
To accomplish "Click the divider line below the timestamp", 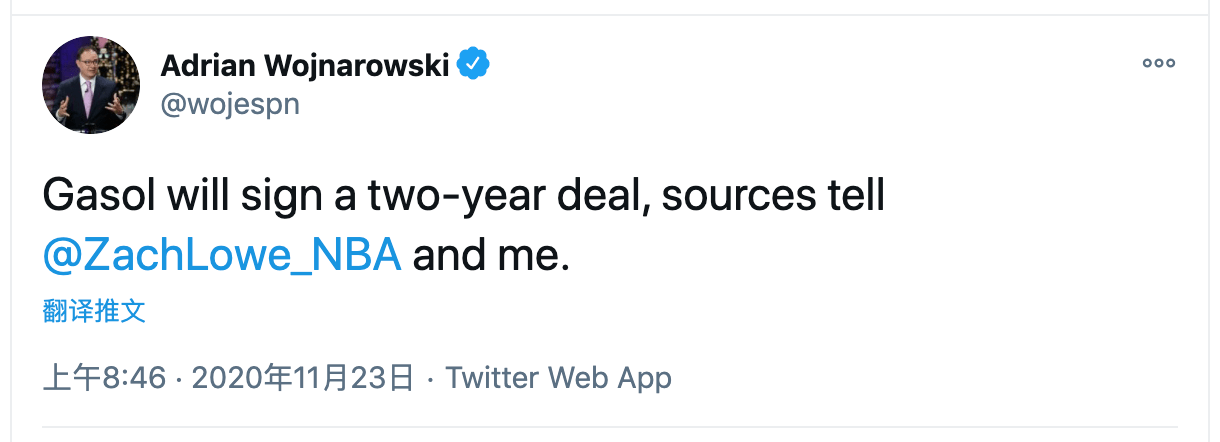I will pyautogui.click(x=610, y=428).
